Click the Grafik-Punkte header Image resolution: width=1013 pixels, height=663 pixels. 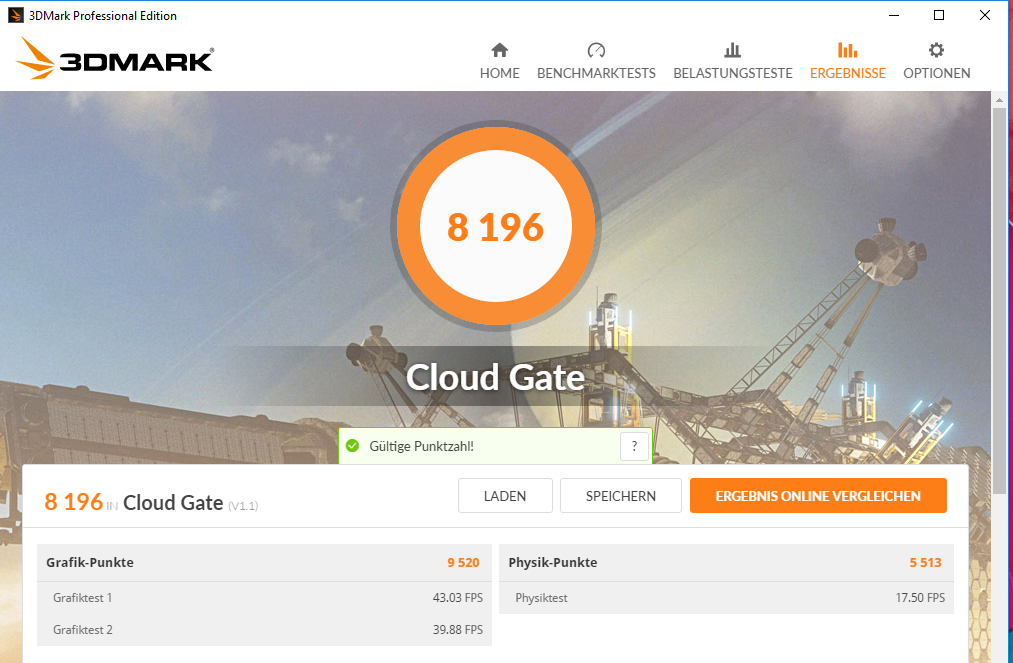pos(90,562)
